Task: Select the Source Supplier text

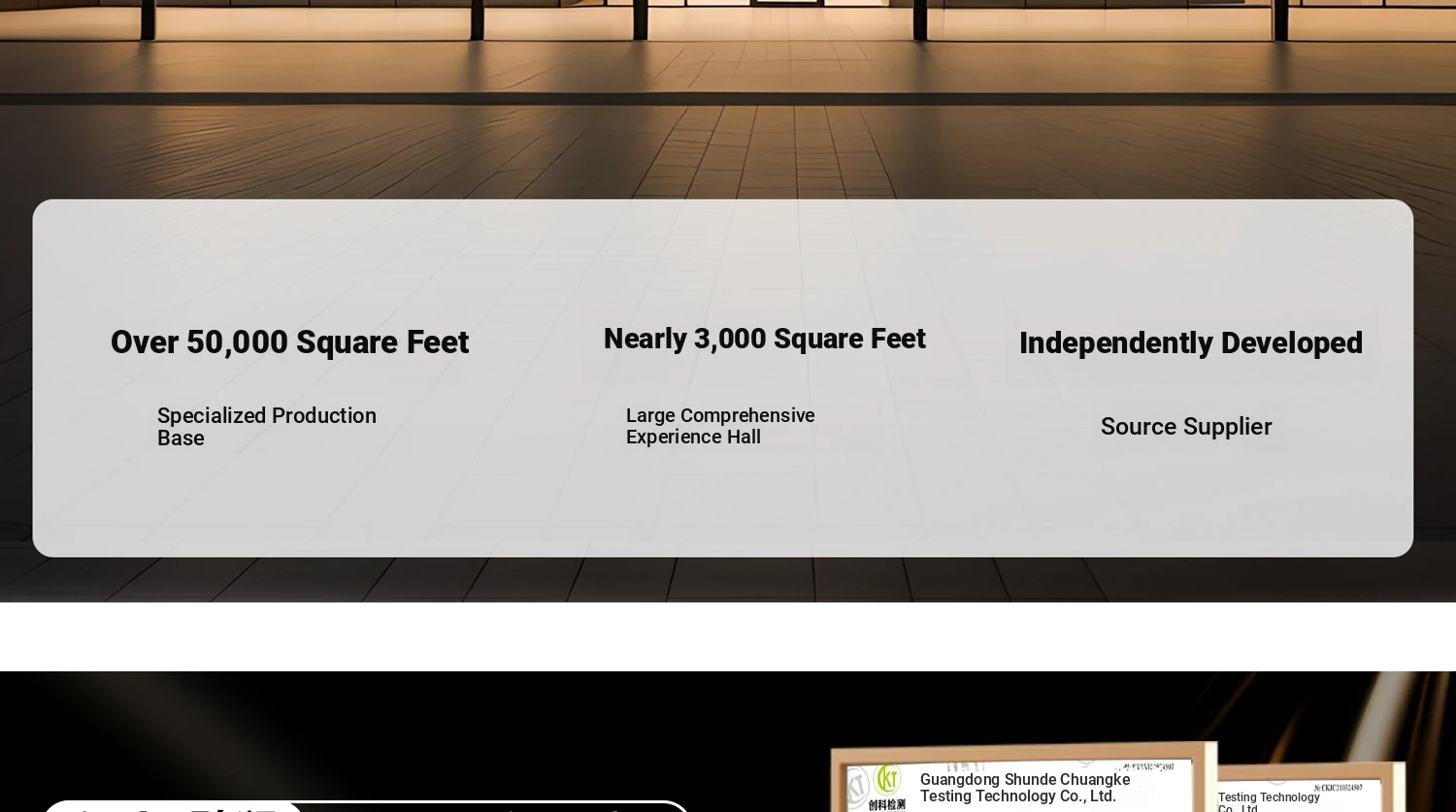Action: click(x=1185, y=427)
